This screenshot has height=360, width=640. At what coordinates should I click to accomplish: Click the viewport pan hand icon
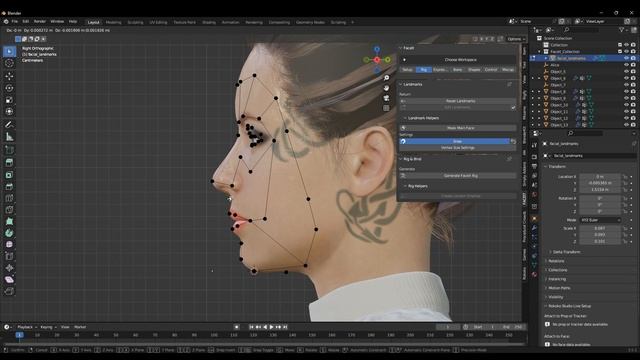(x=386, y=88)
